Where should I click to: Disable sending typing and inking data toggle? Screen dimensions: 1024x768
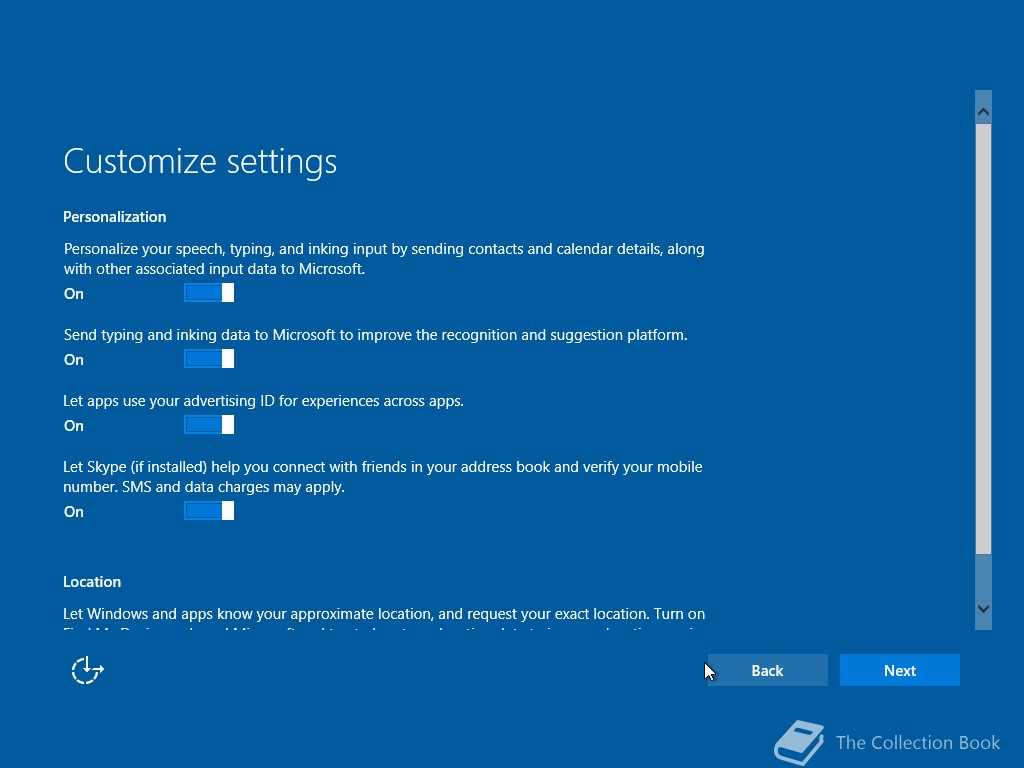coord(209,359)
